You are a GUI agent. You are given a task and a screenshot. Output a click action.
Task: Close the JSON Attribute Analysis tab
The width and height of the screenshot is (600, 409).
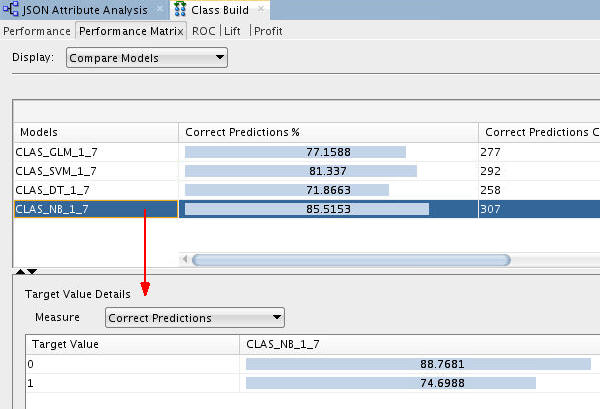(x=158, y=10)
